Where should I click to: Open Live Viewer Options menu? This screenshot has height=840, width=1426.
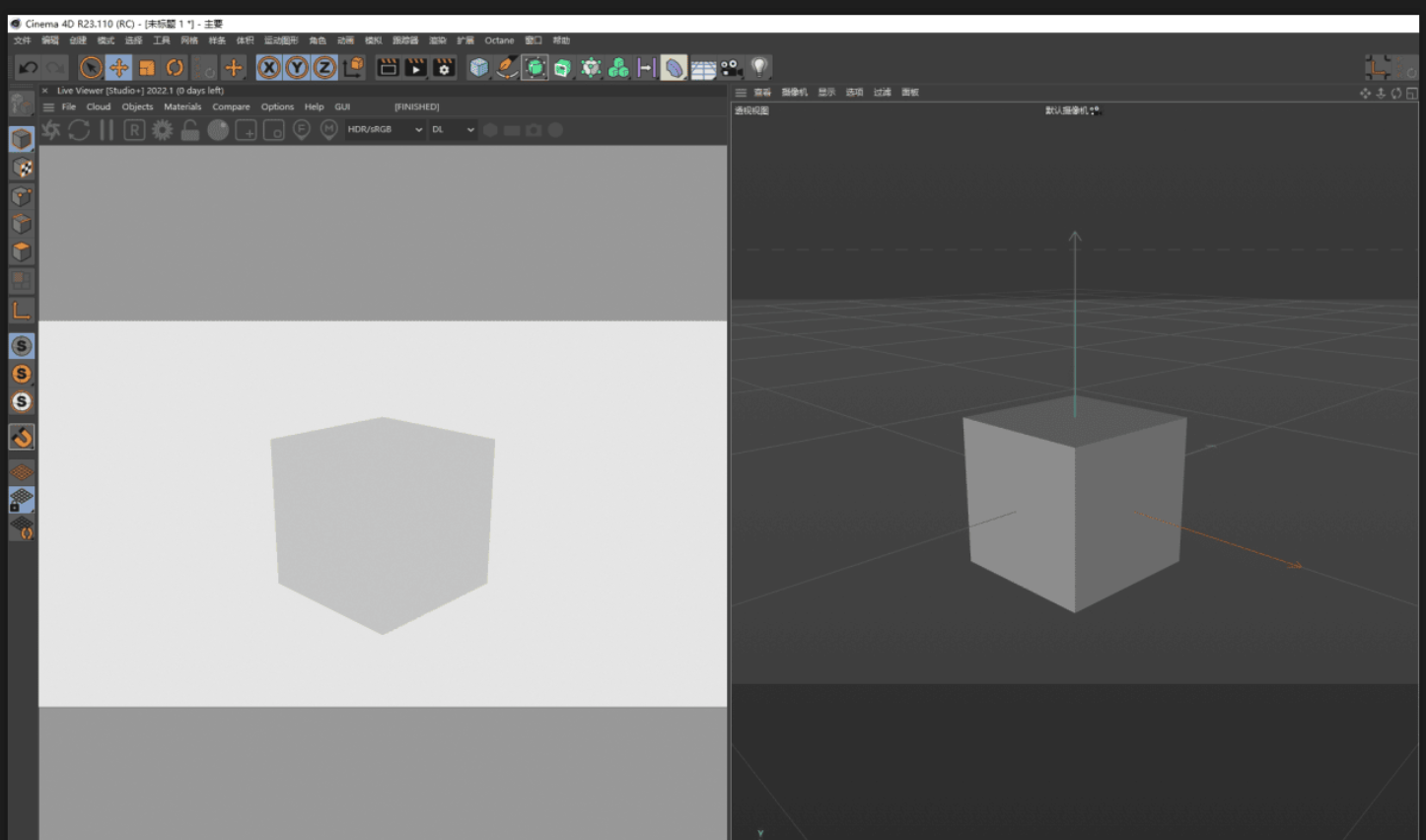point(277,106)
